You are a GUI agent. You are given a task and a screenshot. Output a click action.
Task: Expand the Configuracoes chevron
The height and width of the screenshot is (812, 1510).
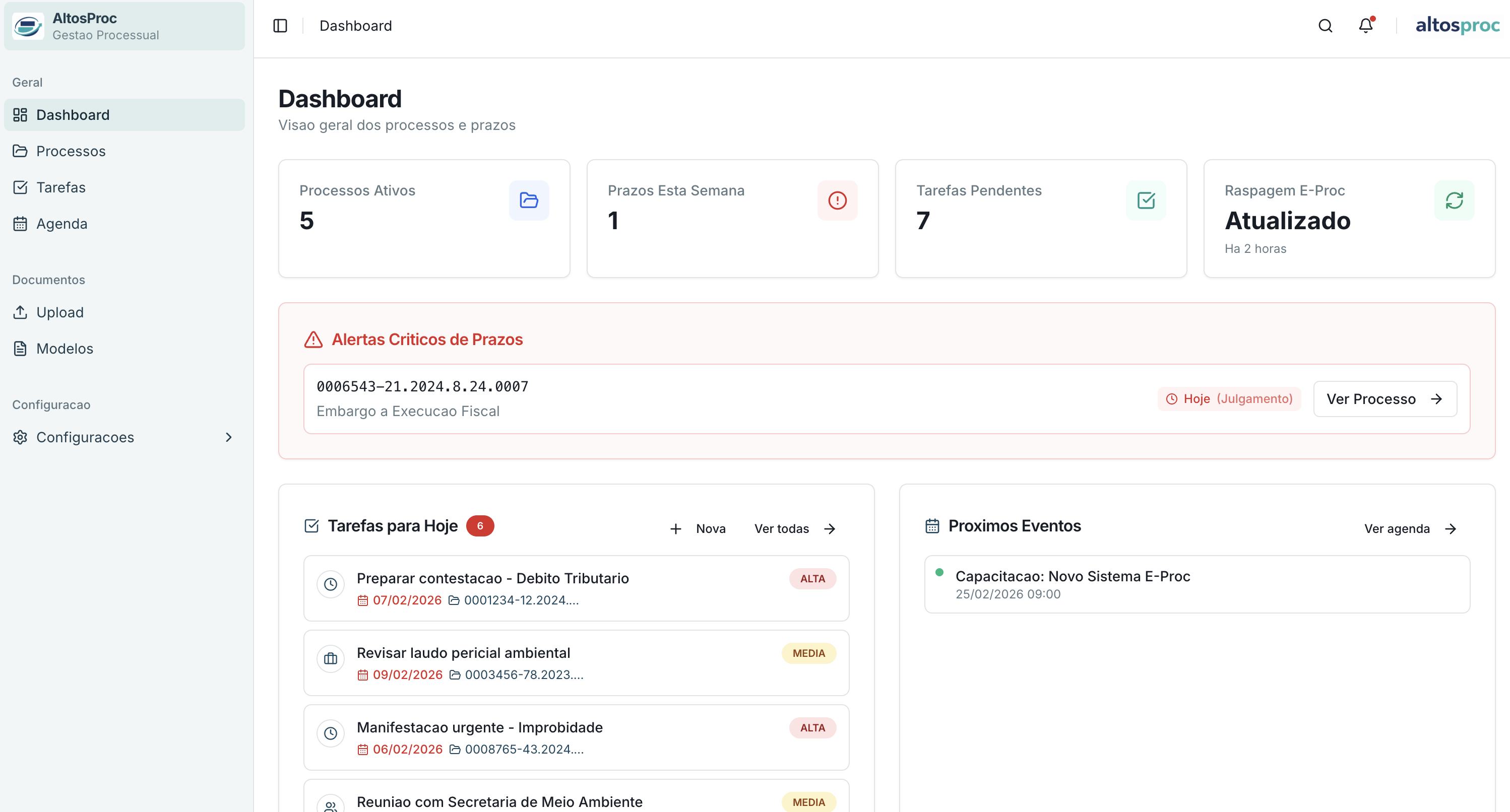[229, 437]
